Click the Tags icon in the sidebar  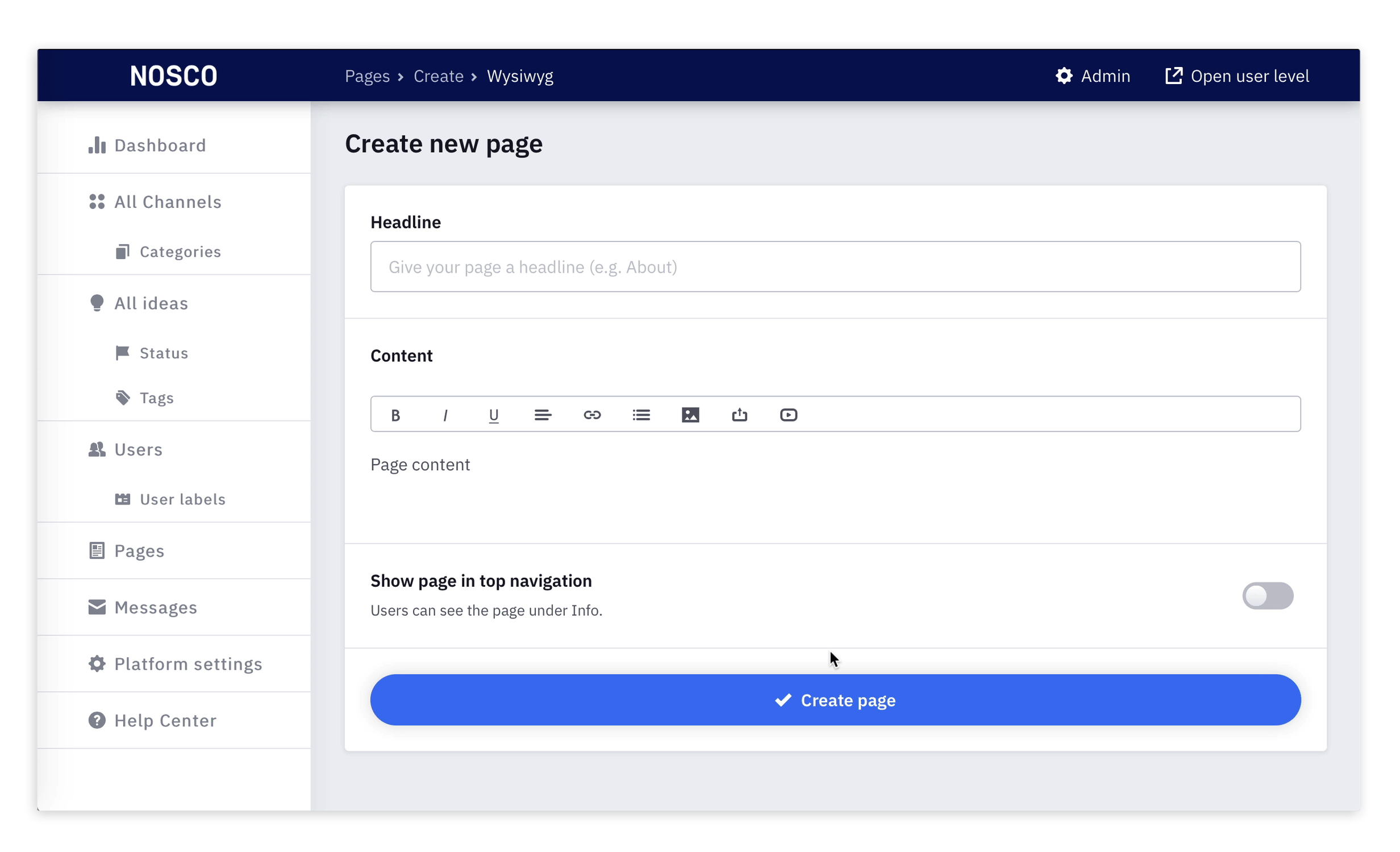click(x=123, y=398)
